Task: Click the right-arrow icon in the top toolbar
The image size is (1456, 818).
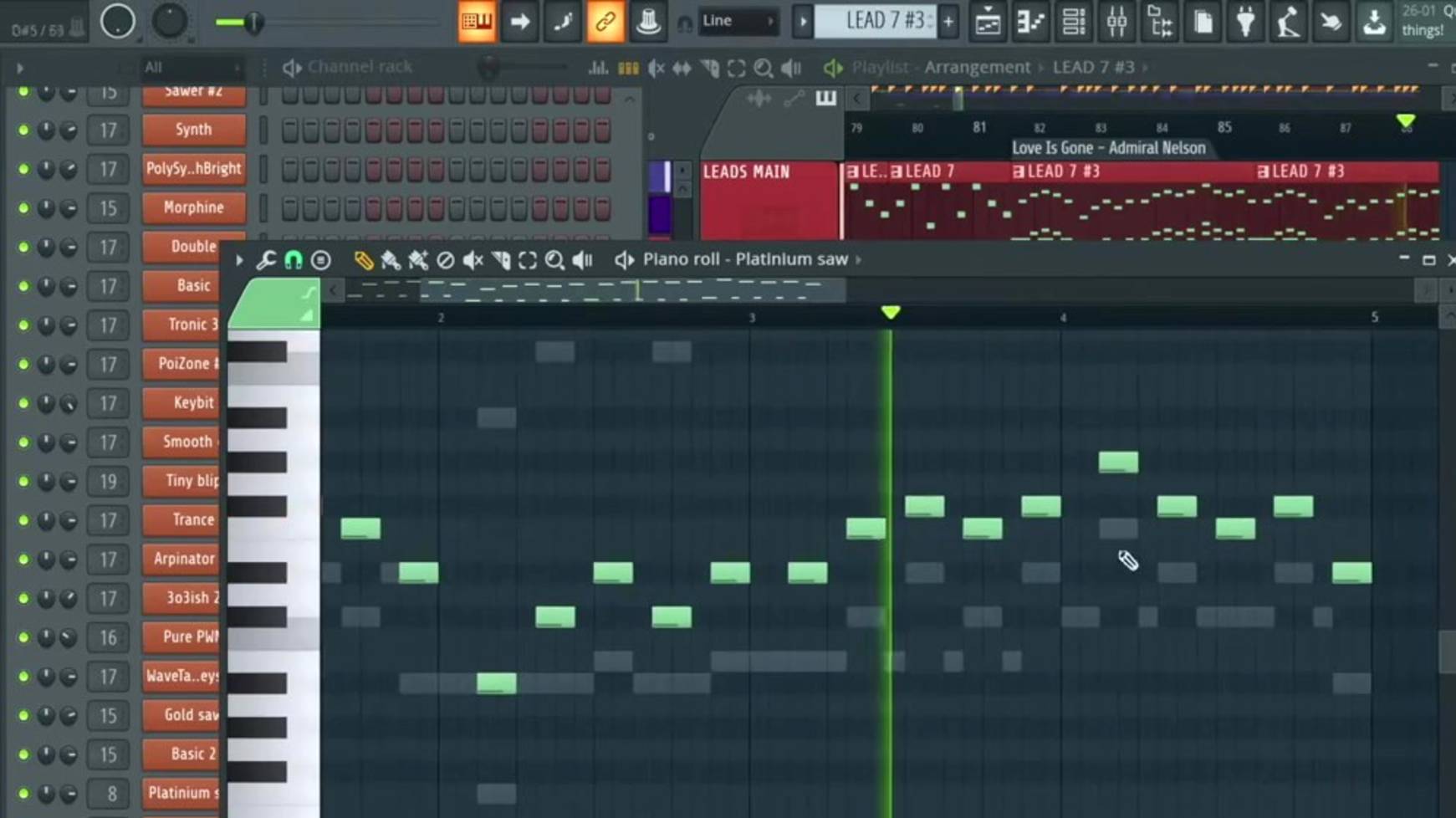Action: (519, 21)
